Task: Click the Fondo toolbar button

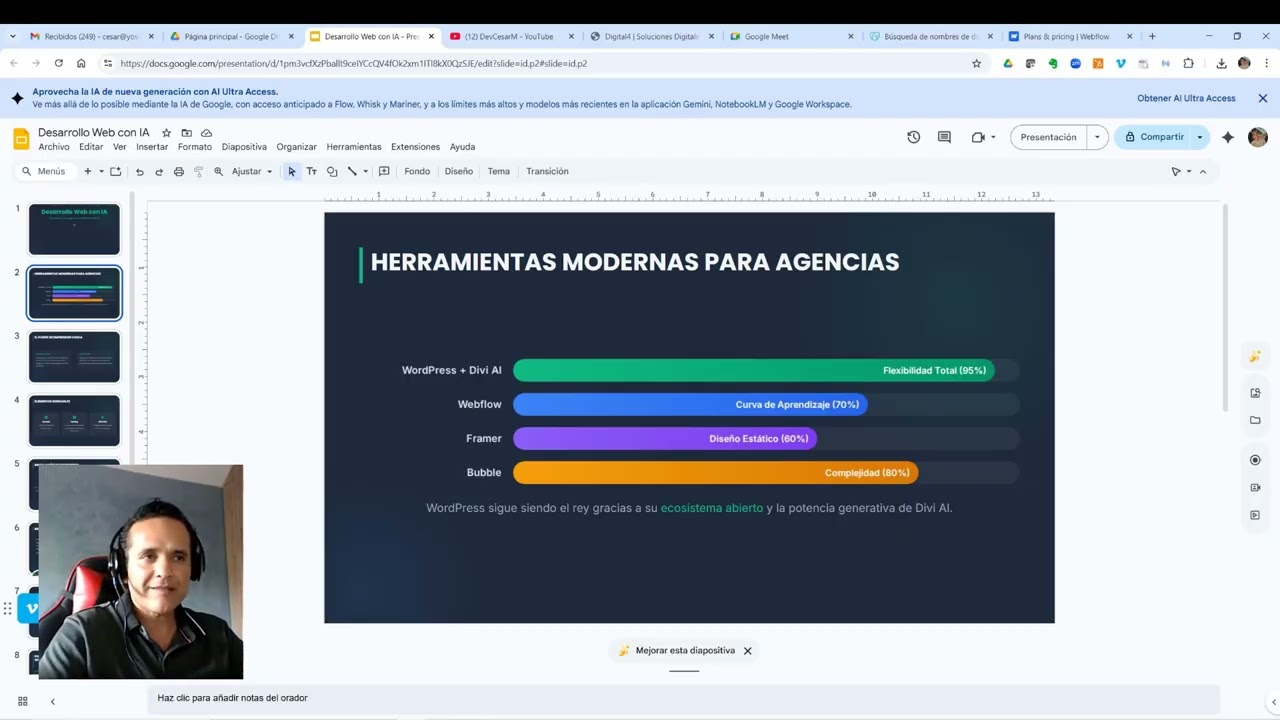Action: [417, 172]
